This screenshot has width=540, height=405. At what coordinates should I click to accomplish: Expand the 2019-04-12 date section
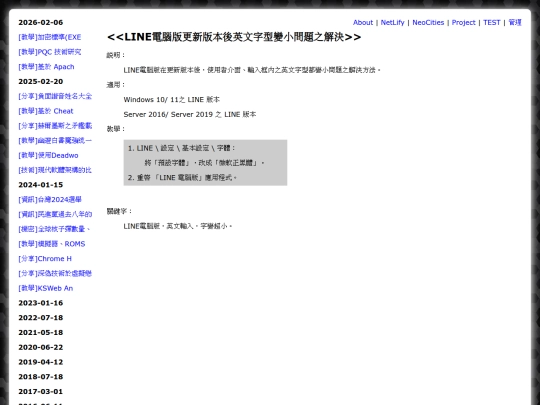(41, 362)
